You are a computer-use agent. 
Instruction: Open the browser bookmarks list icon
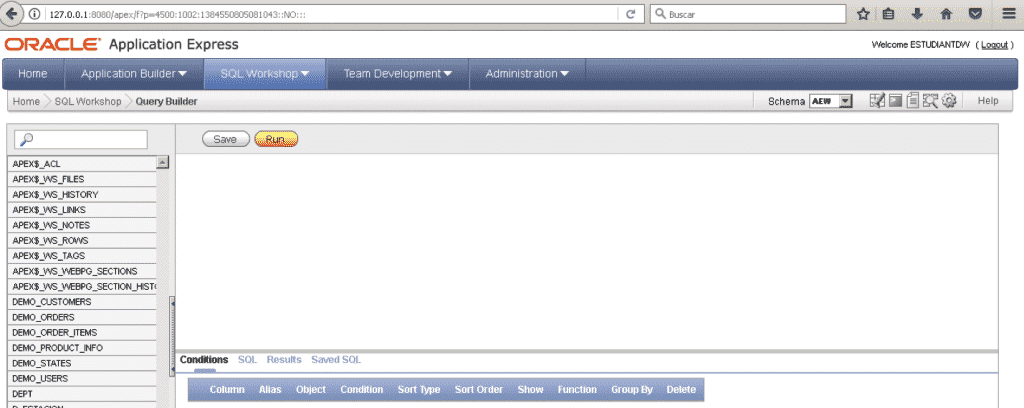click(x=888, y=14)
